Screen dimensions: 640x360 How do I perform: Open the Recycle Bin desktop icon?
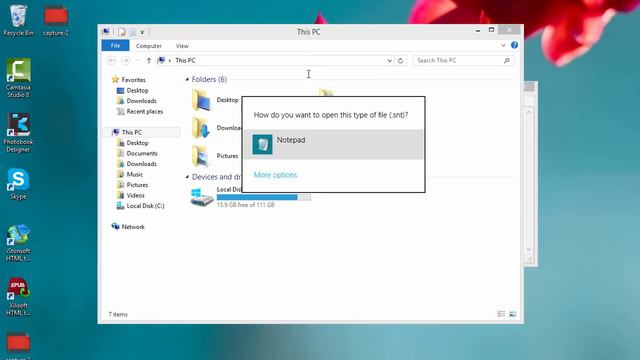point(18,20)
